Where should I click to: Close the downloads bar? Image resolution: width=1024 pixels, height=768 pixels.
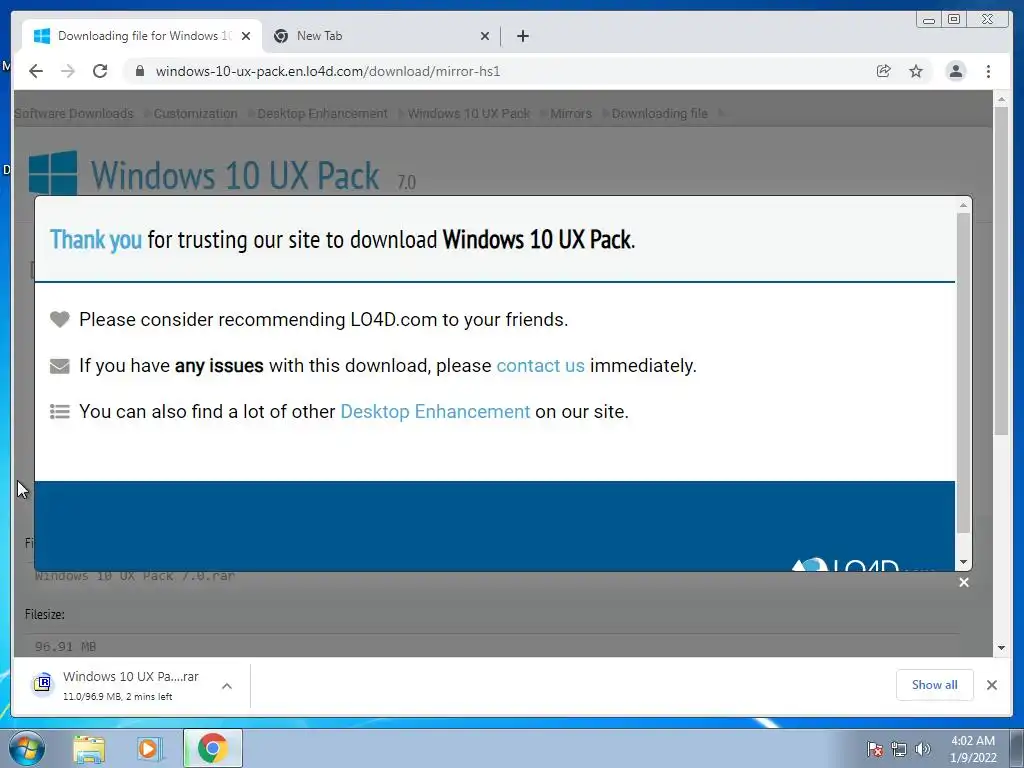pyautogui.click(x=991, y=684)
